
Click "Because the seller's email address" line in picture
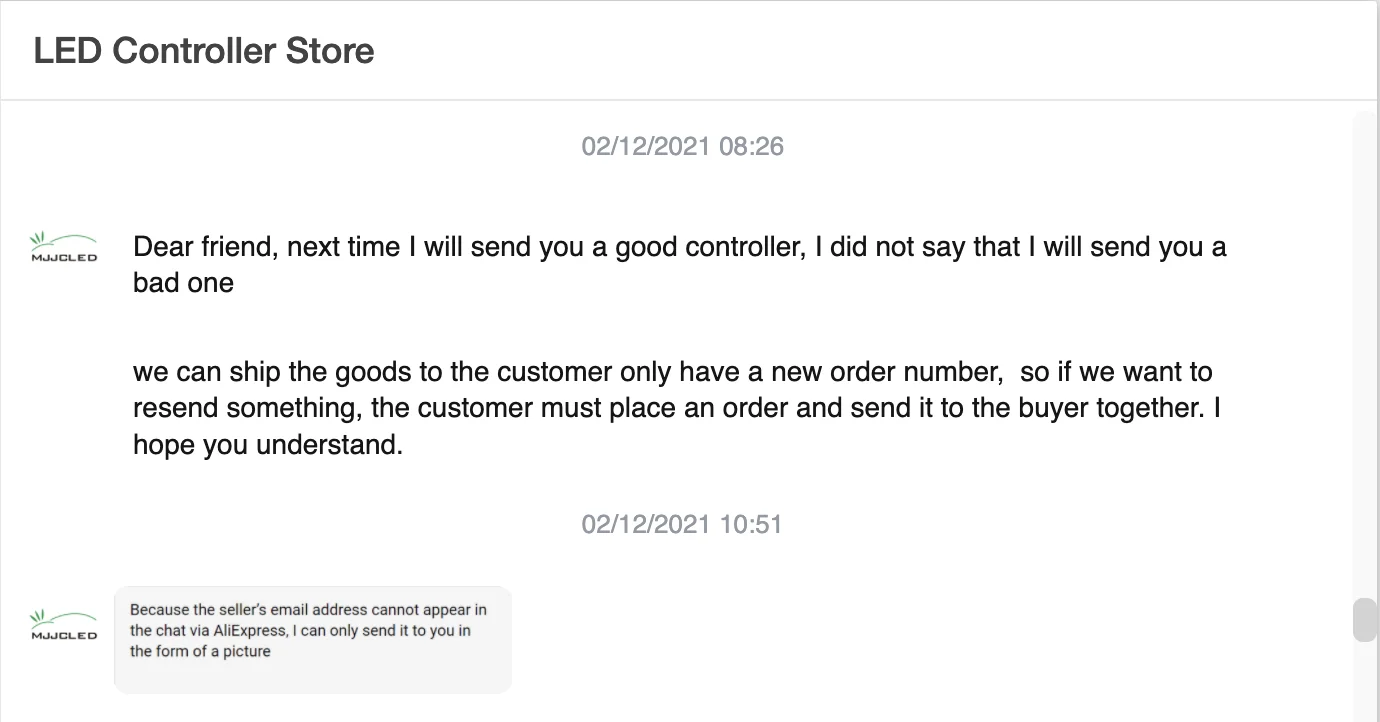pos(308,610)
